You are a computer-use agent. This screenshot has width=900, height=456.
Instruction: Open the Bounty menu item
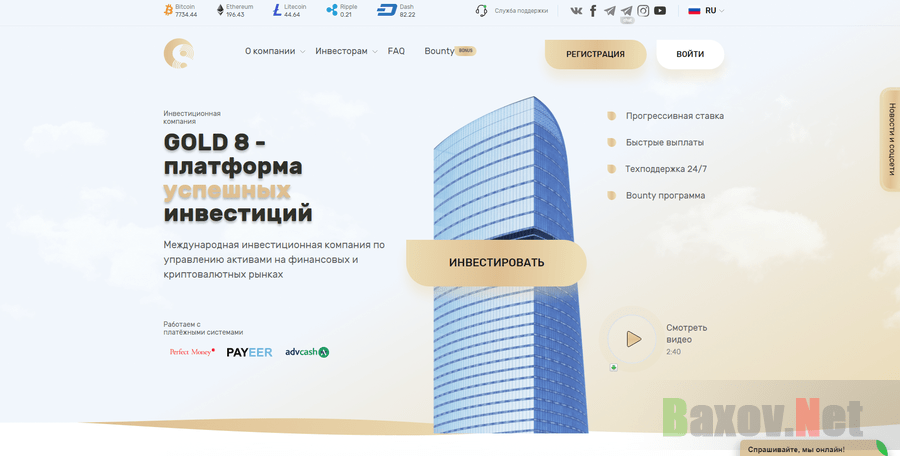pyautogui.click(x=439, y=51)
